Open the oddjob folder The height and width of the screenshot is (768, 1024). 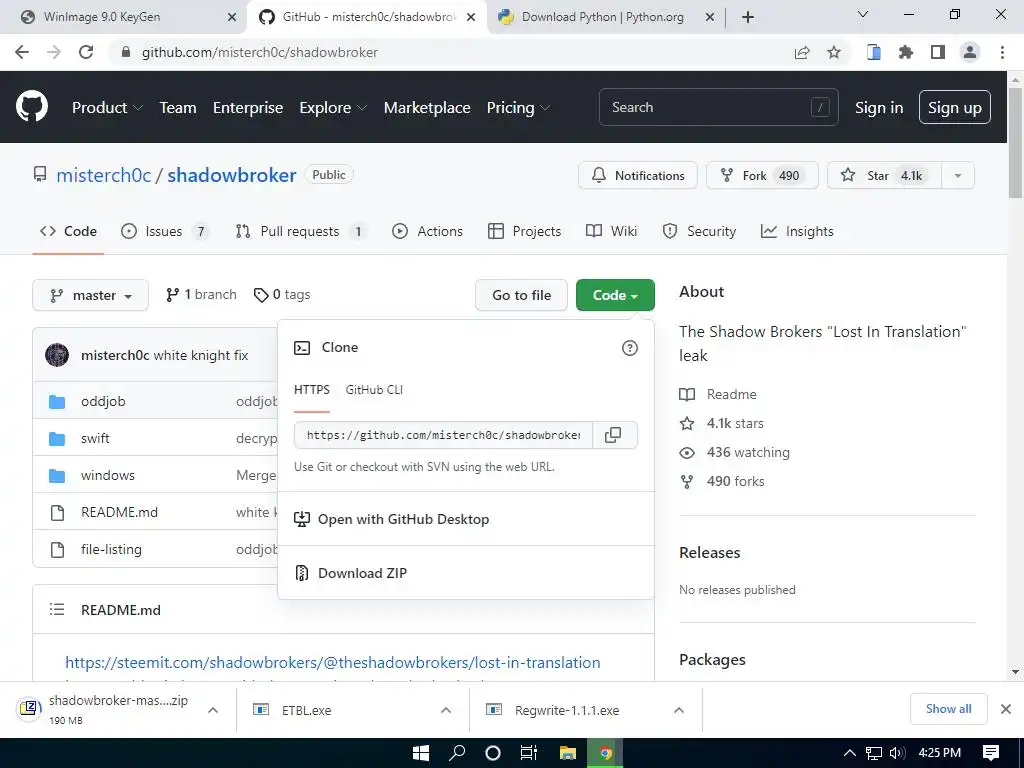pyautogui.click(x=103, y=401)
